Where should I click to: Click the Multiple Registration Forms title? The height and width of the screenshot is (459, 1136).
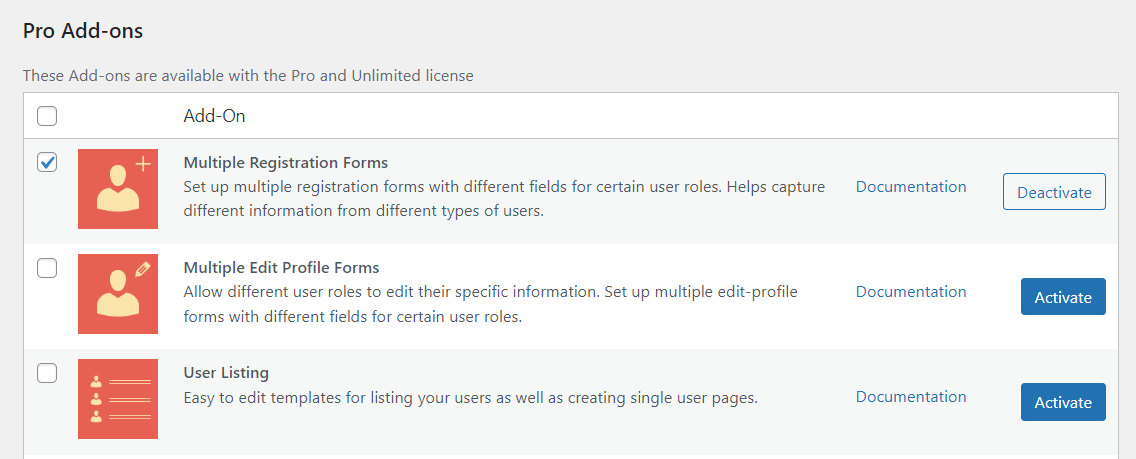pyautogui.click(x=286, y=162)
